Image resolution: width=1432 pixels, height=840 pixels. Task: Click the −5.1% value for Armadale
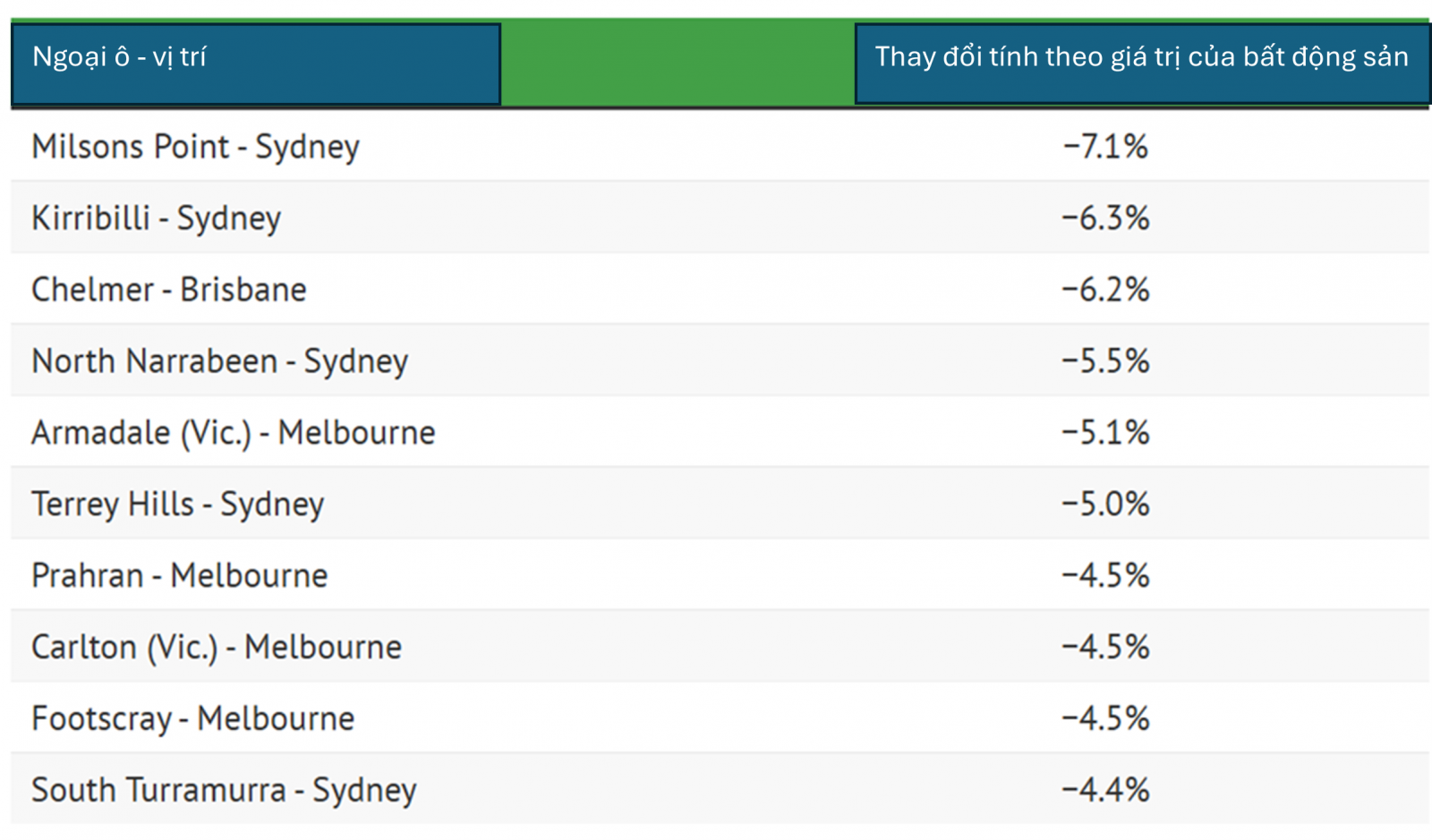[1105, 433]
